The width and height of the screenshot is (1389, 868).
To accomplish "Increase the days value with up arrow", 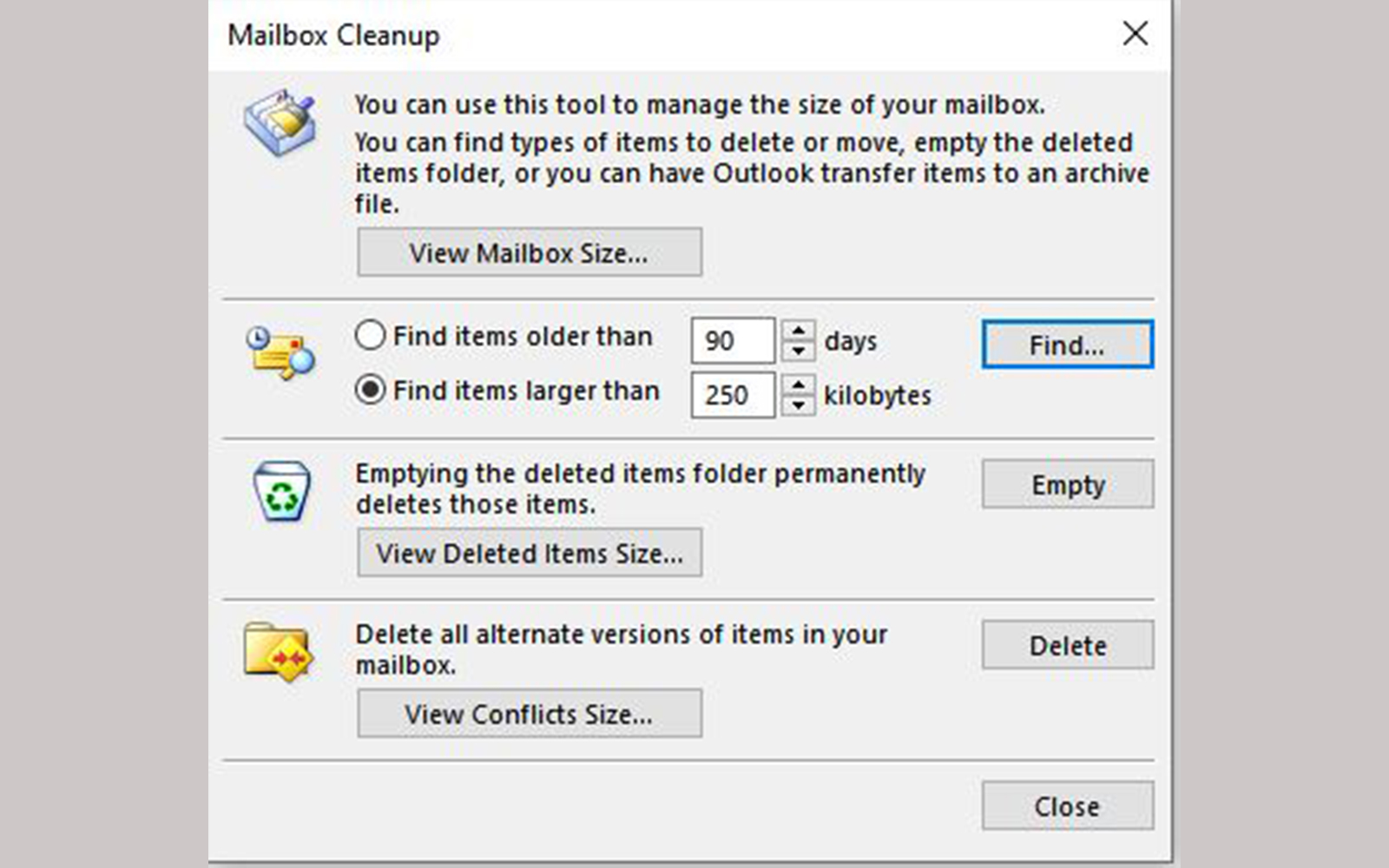I will (798, 330).
